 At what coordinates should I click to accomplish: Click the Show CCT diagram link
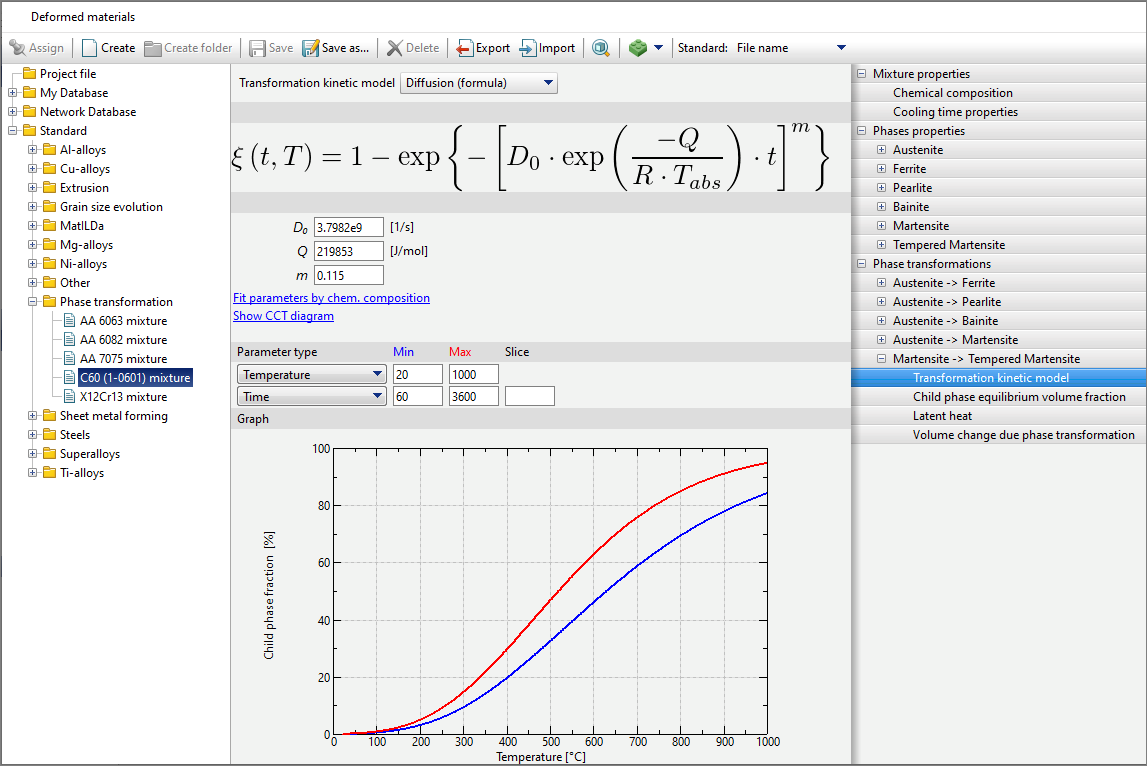click(x=283, y=316)
